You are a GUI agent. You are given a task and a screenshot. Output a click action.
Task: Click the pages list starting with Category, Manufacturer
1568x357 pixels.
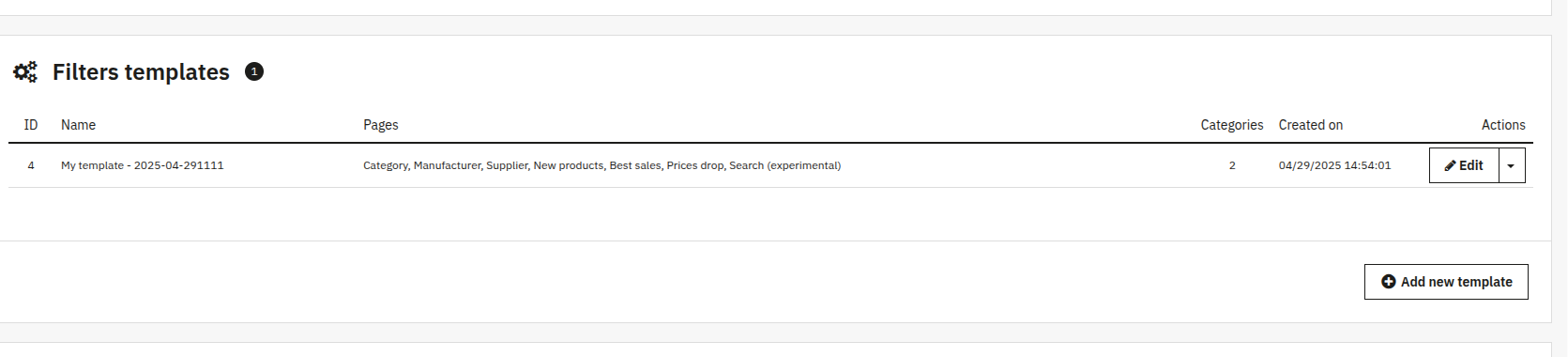point(602,165)
